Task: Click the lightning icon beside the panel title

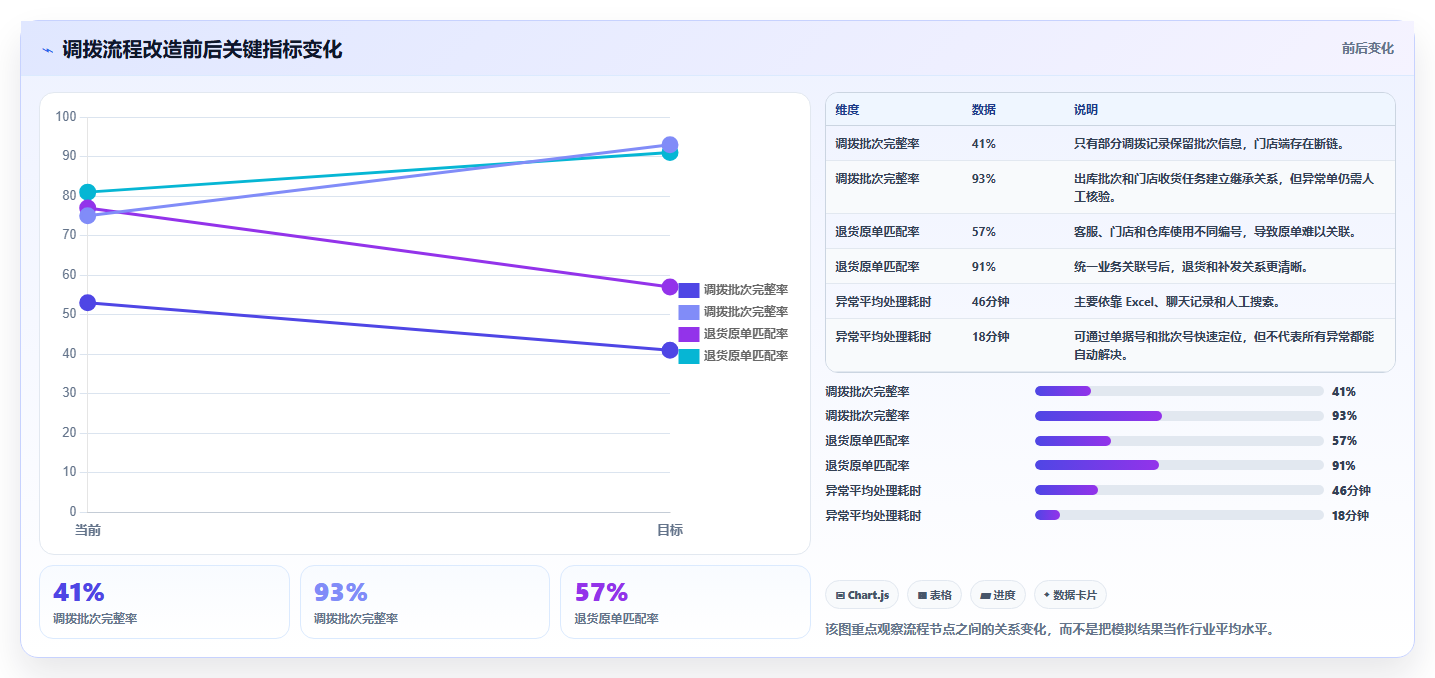Action: [47, 50]
